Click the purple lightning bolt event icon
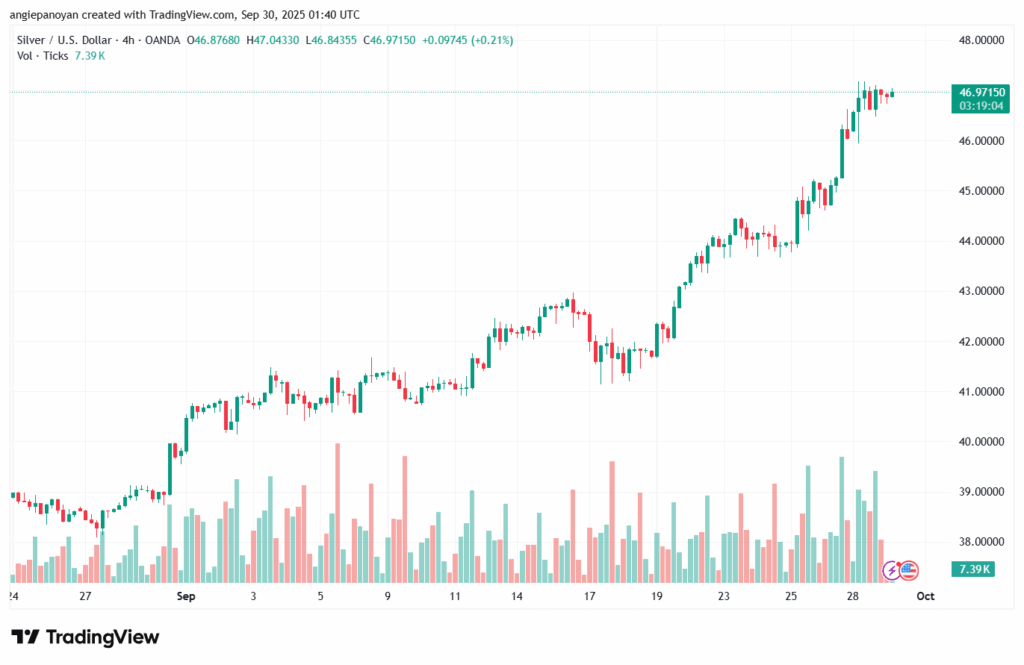Viewport: 1024px width, 665px height. (891, 570)
